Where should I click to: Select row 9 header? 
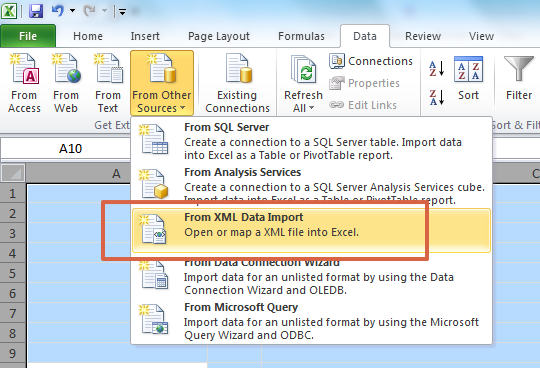[x=13, y=353]
